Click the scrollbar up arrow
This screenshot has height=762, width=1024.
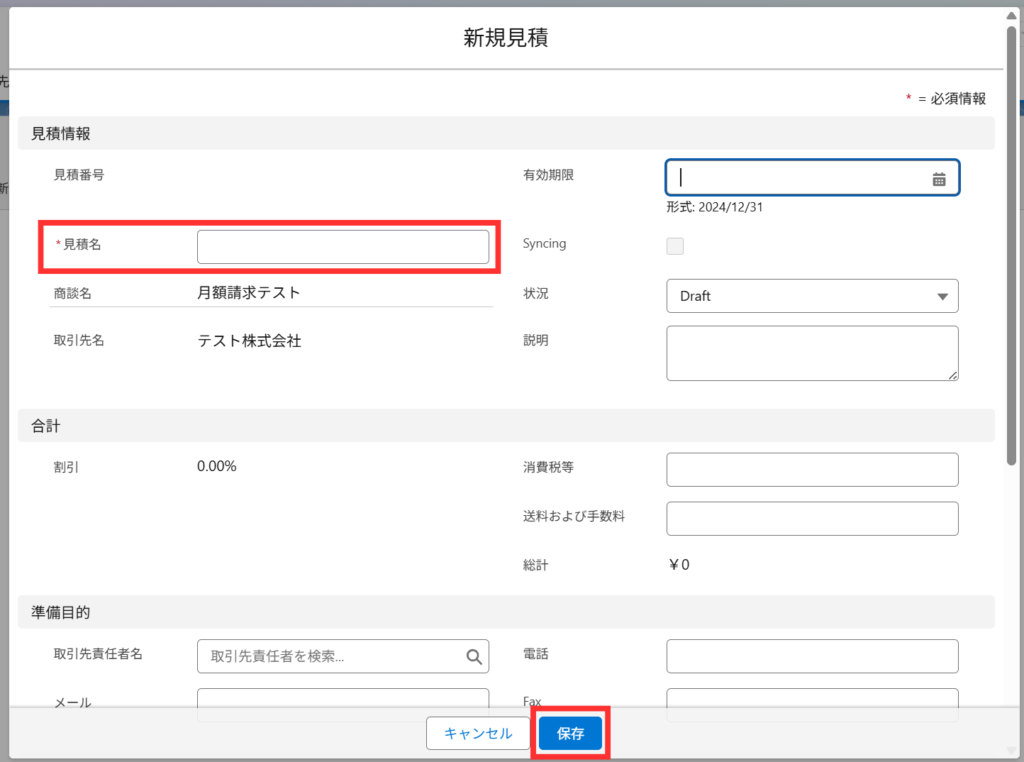pyautogui.click(x=1012, y=16)
